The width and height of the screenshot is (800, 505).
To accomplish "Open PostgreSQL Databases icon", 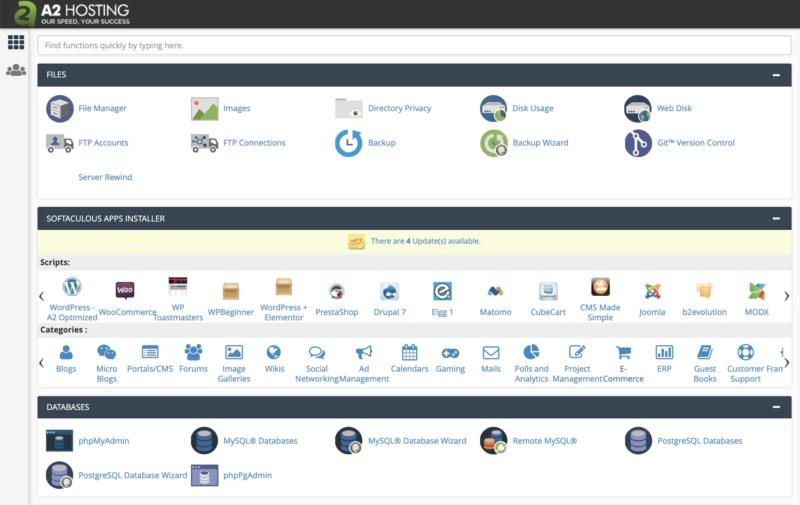I will click(638, 441).
